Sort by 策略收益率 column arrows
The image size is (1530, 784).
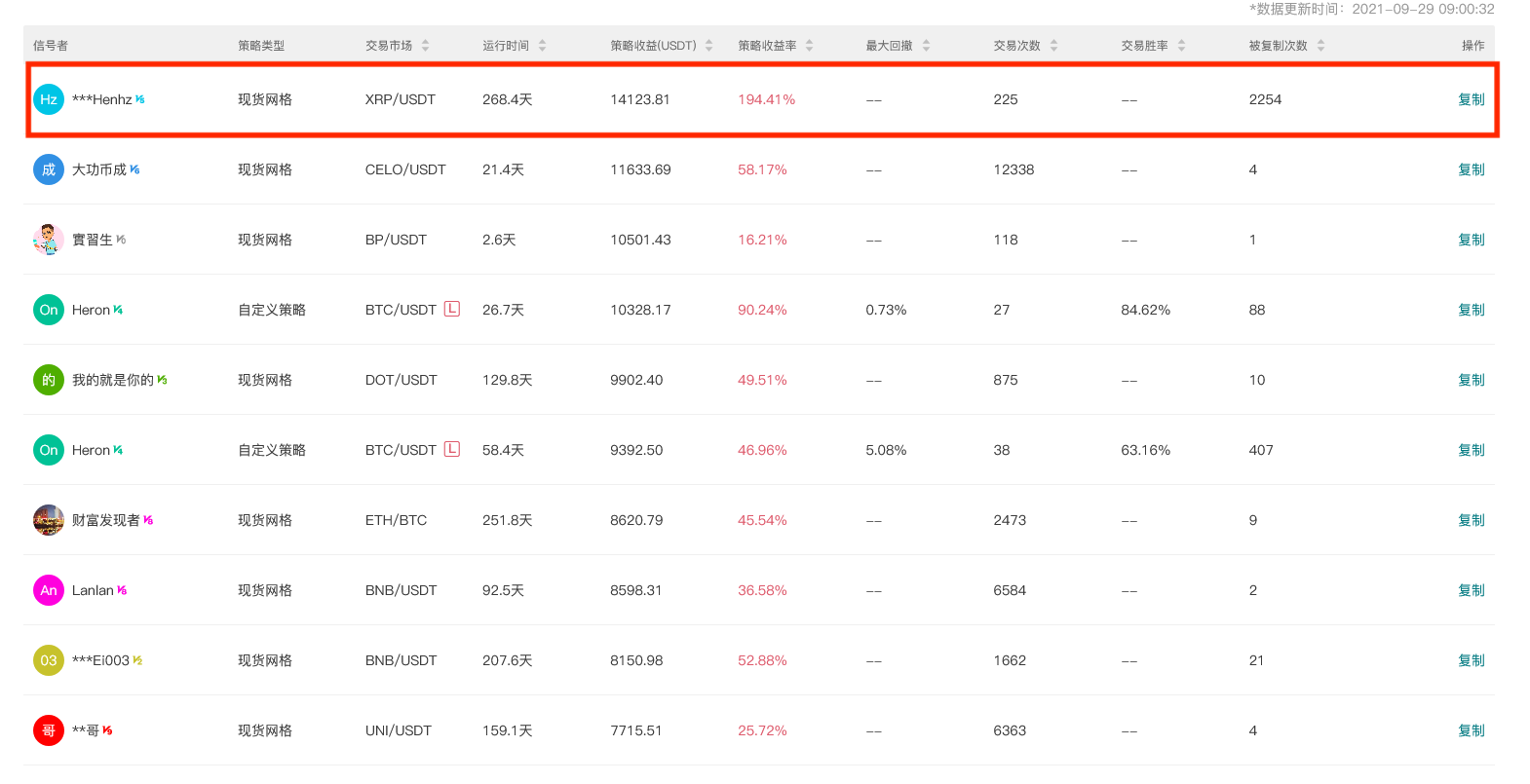tap(810, 46)
